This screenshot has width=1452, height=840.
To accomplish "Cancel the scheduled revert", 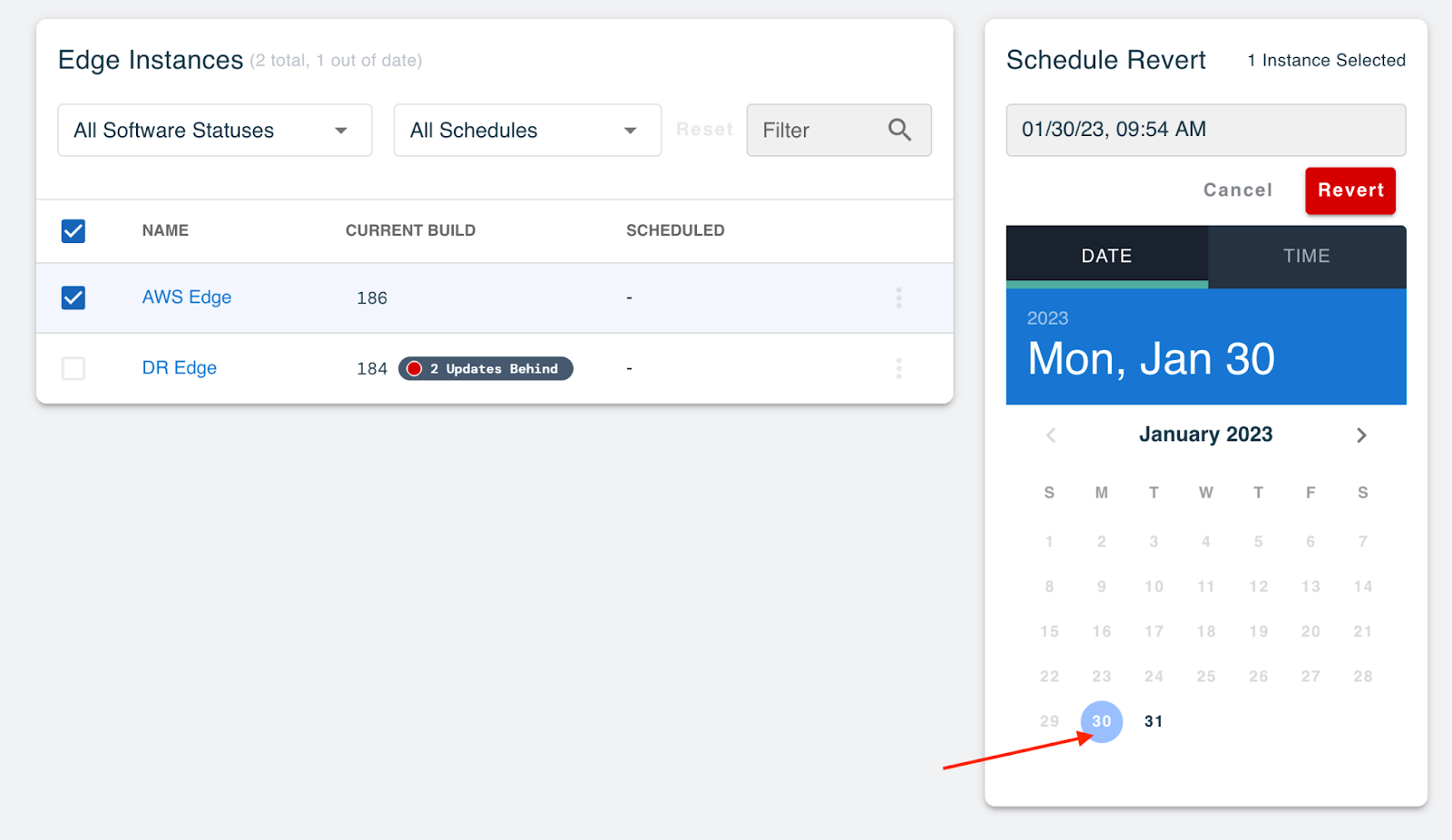I will click(1238, 190).
